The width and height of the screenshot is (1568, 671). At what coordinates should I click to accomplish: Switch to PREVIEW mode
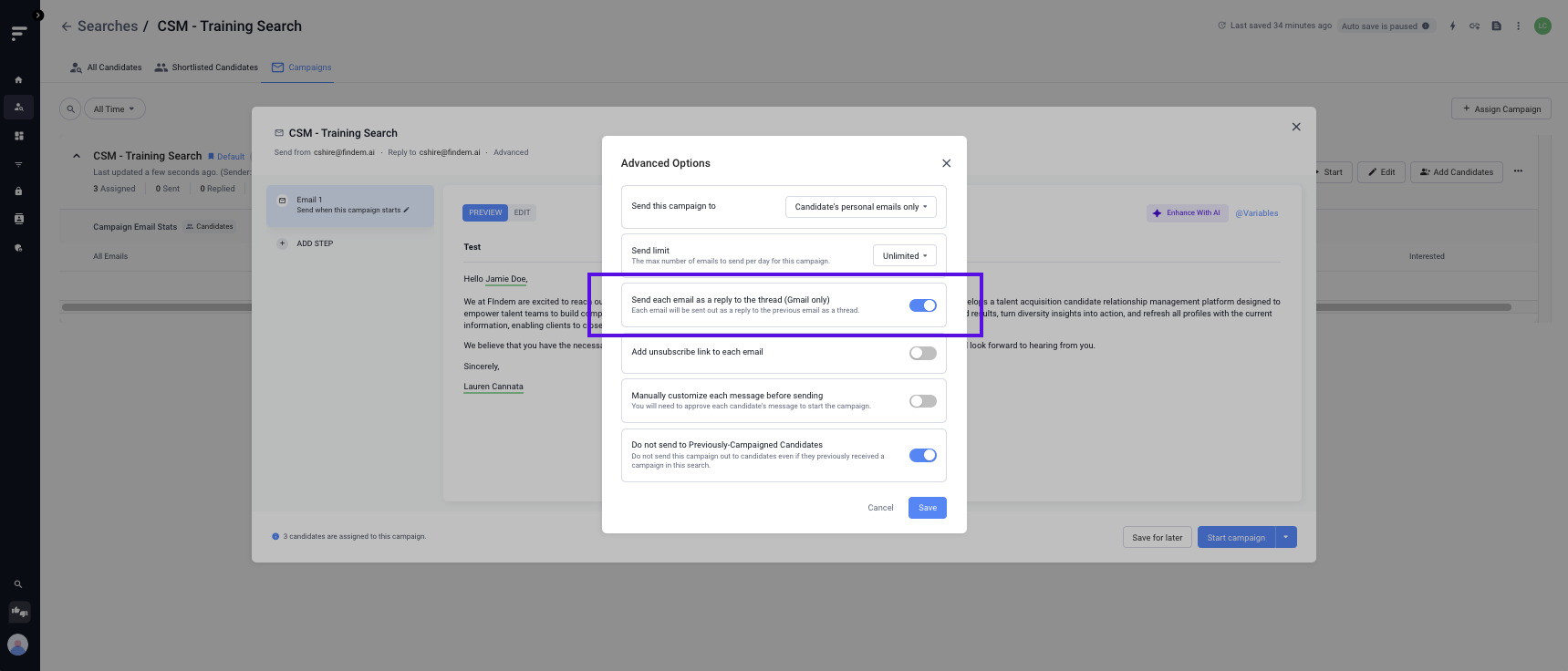485,212
